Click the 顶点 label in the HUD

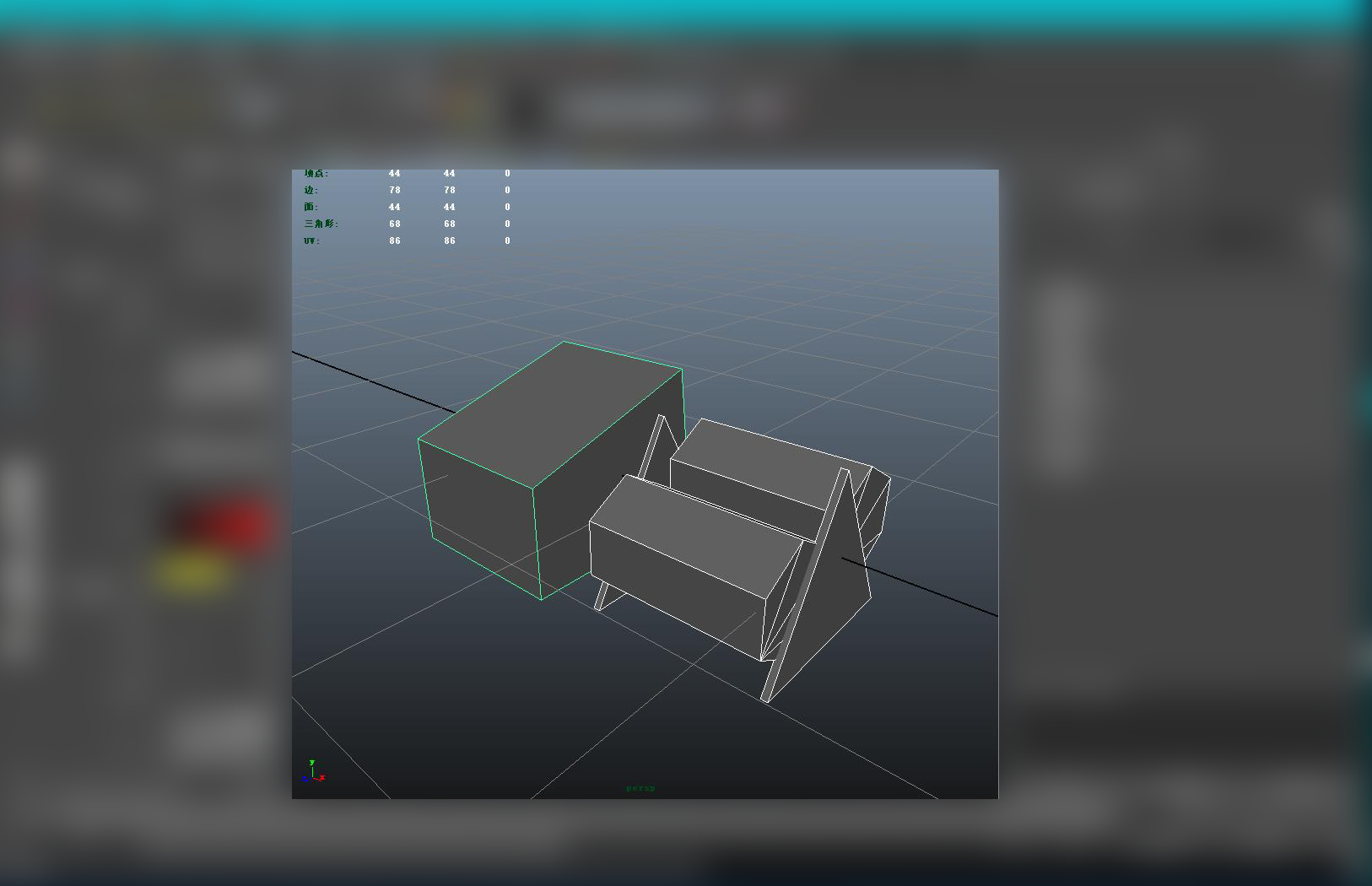316,174
